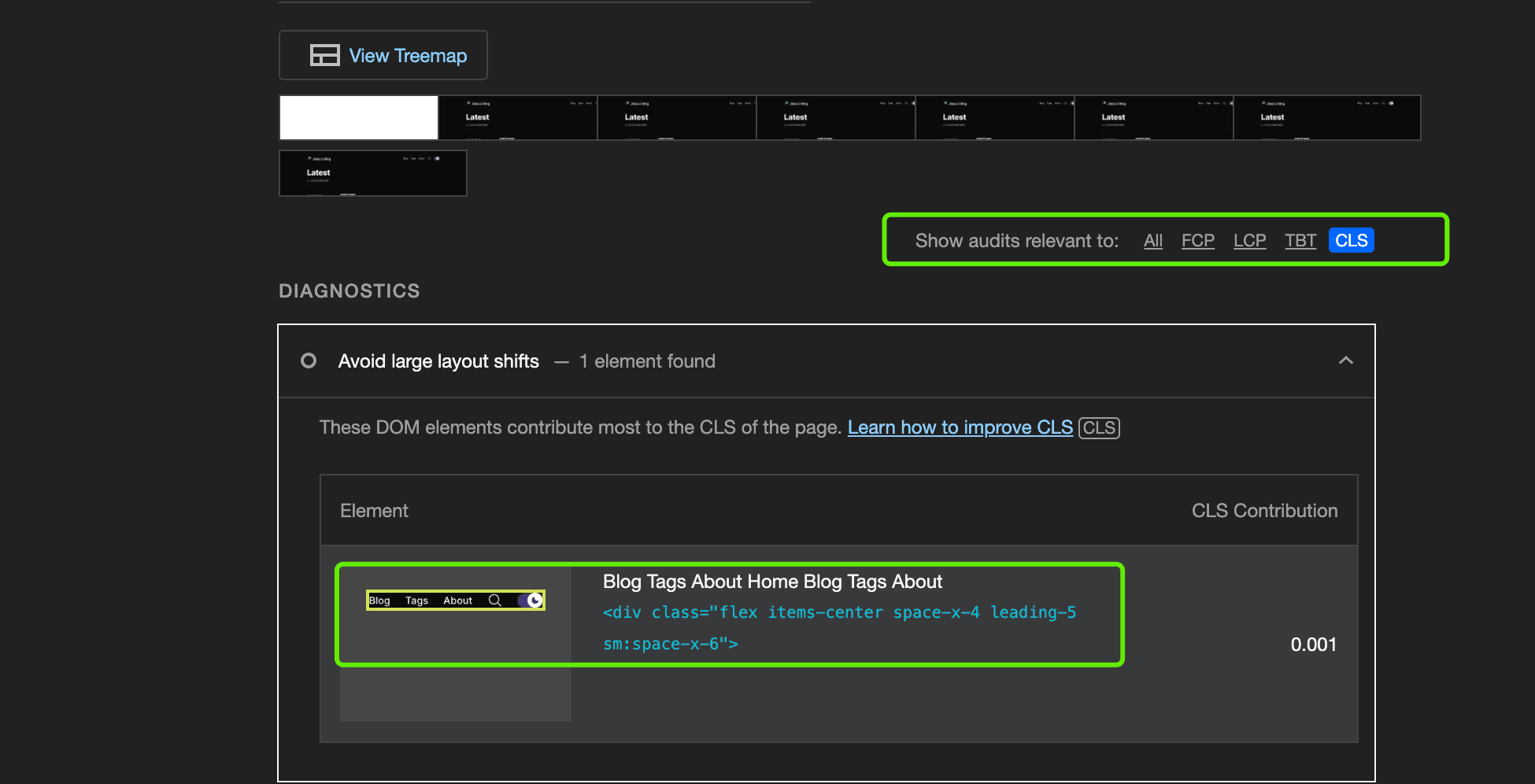Viewport: 1535px width, 784px height.
Task: Click the dark mode switch in the screenshot
Action: click(x=531, y=601)
